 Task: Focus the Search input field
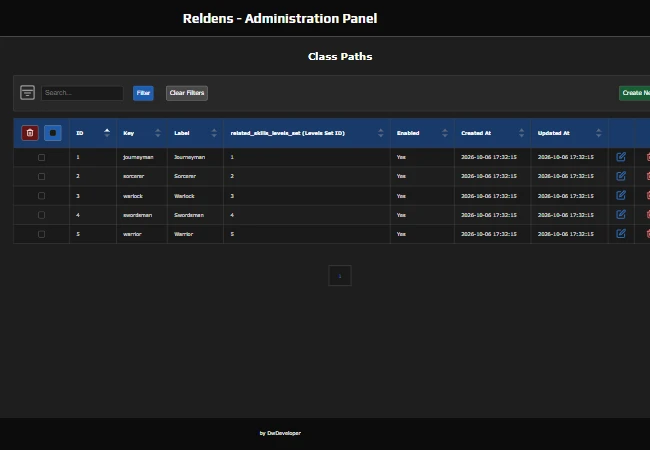coord(82,93)
